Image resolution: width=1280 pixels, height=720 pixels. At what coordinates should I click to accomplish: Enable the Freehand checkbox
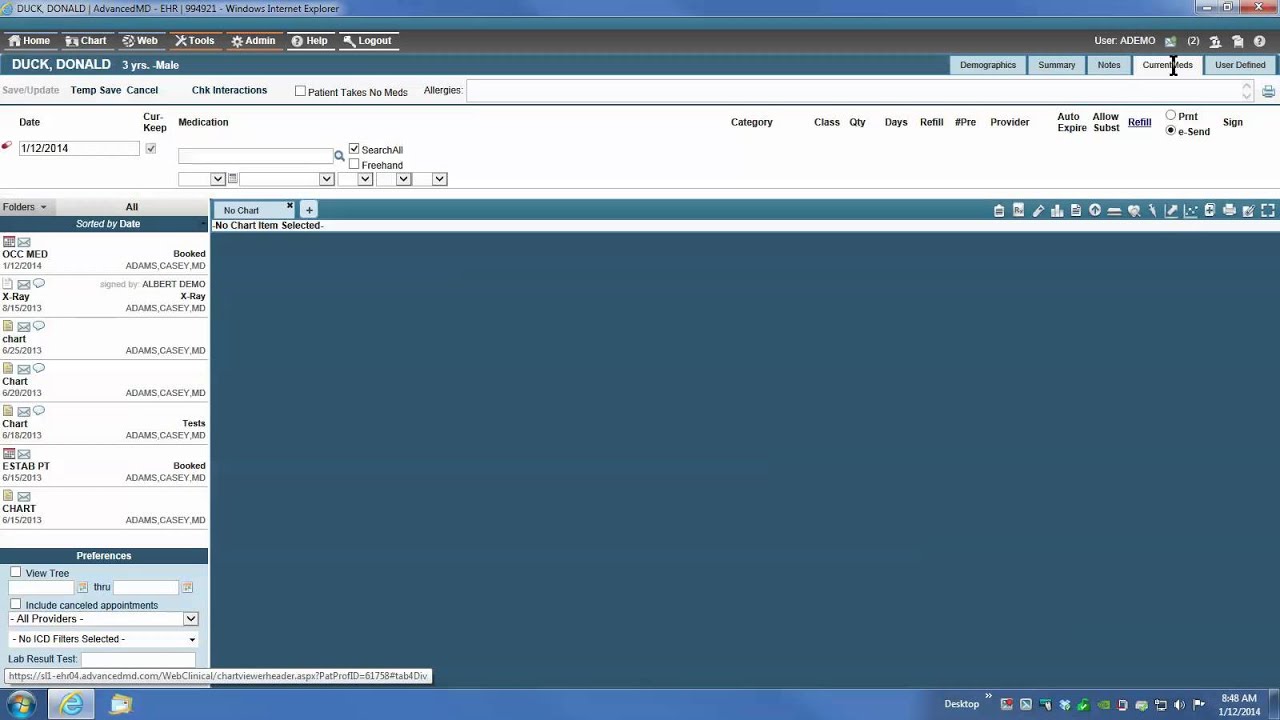354,164
